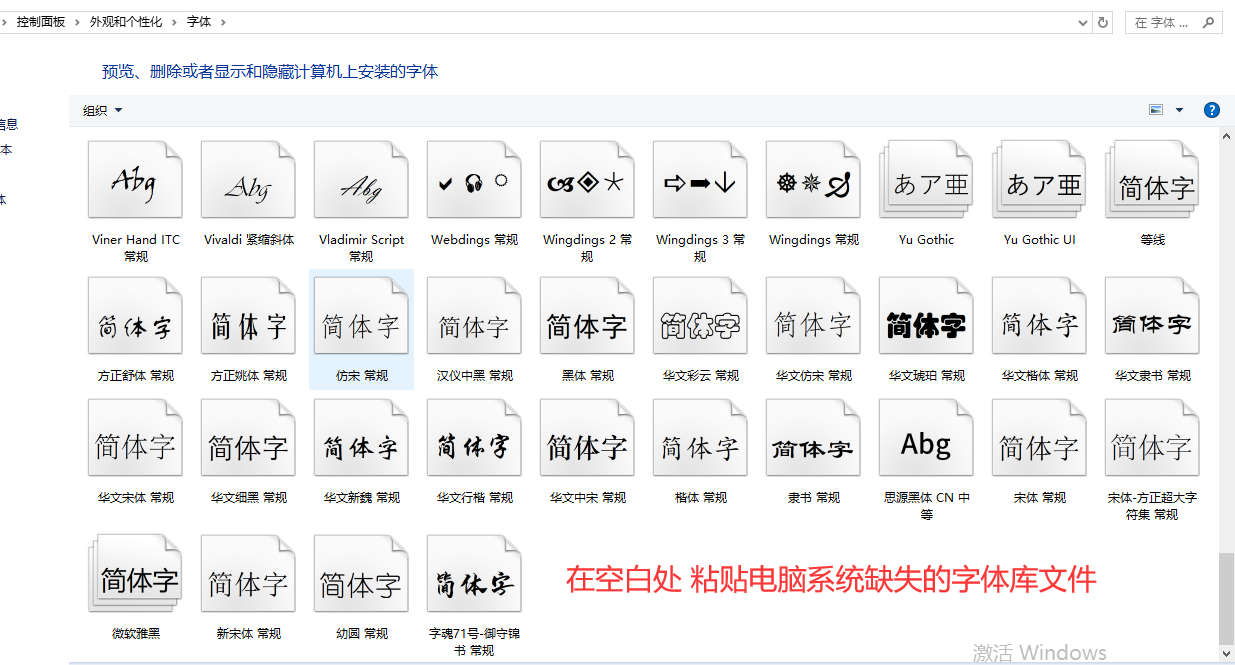
Task: Change view with the view layout icon
Action: 1157,110
